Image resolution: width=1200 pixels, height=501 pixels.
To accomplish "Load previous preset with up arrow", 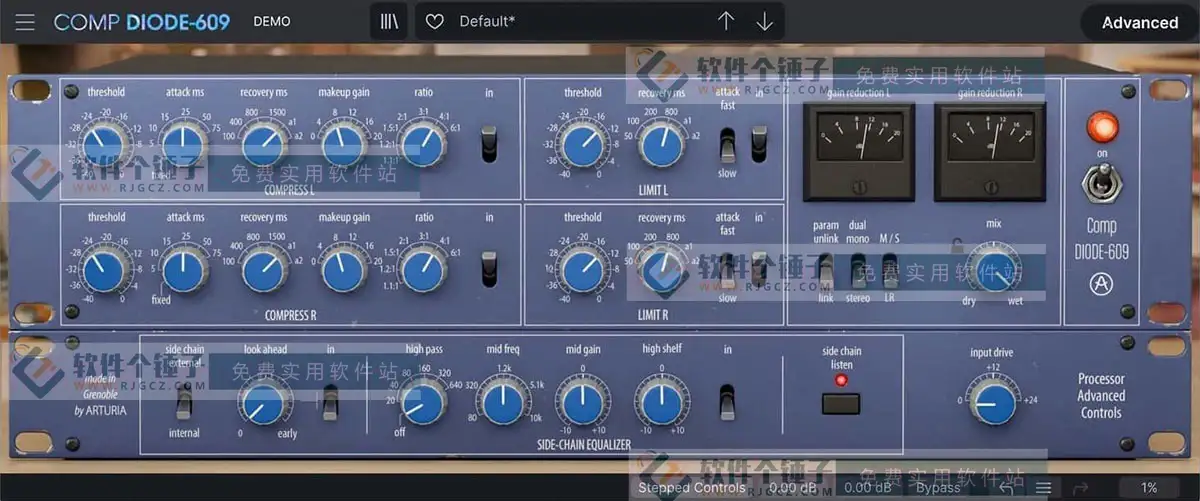I will [x=727, y=22].
